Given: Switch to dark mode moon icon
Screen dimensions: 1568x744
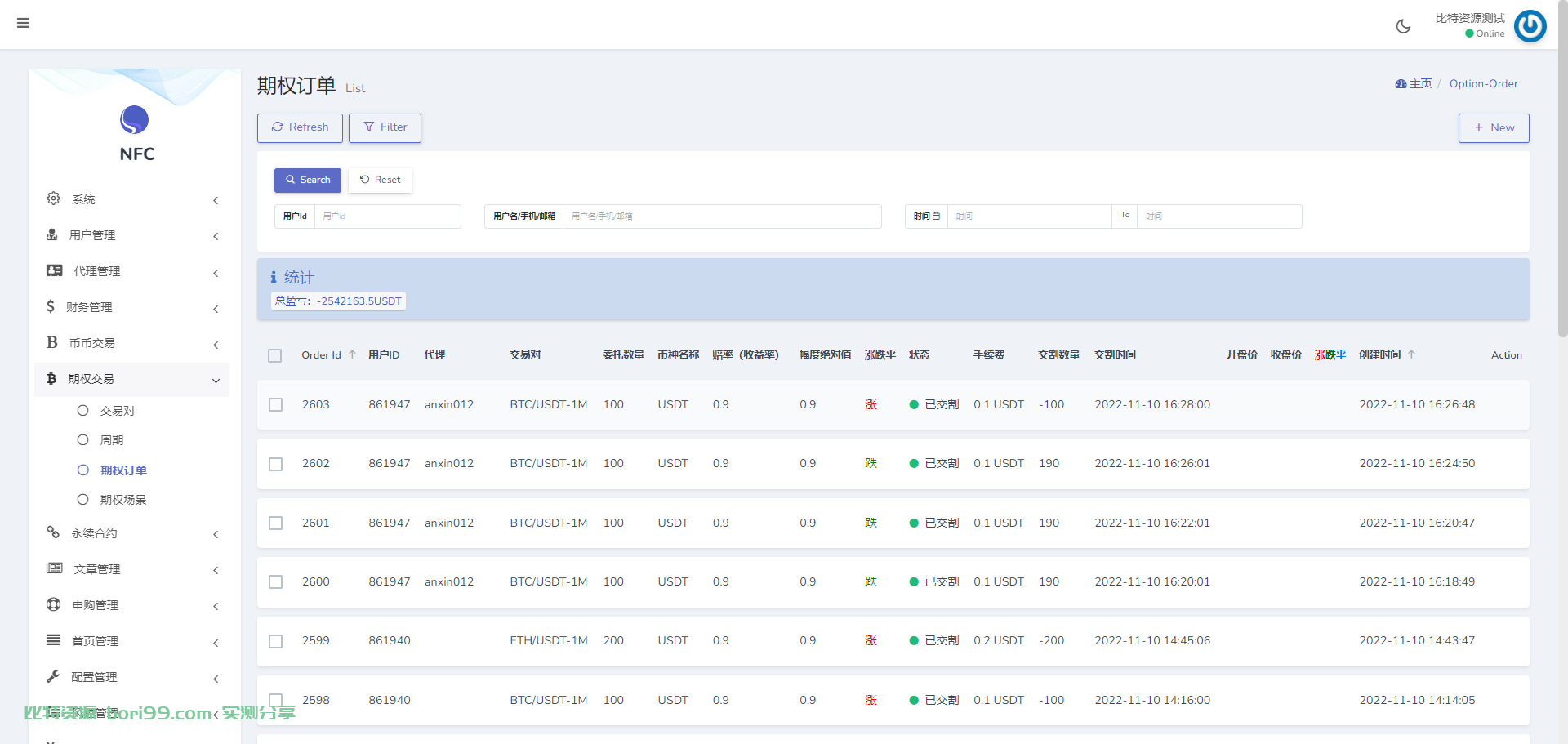Looking at the screenshot, I should coord(1403,26).
